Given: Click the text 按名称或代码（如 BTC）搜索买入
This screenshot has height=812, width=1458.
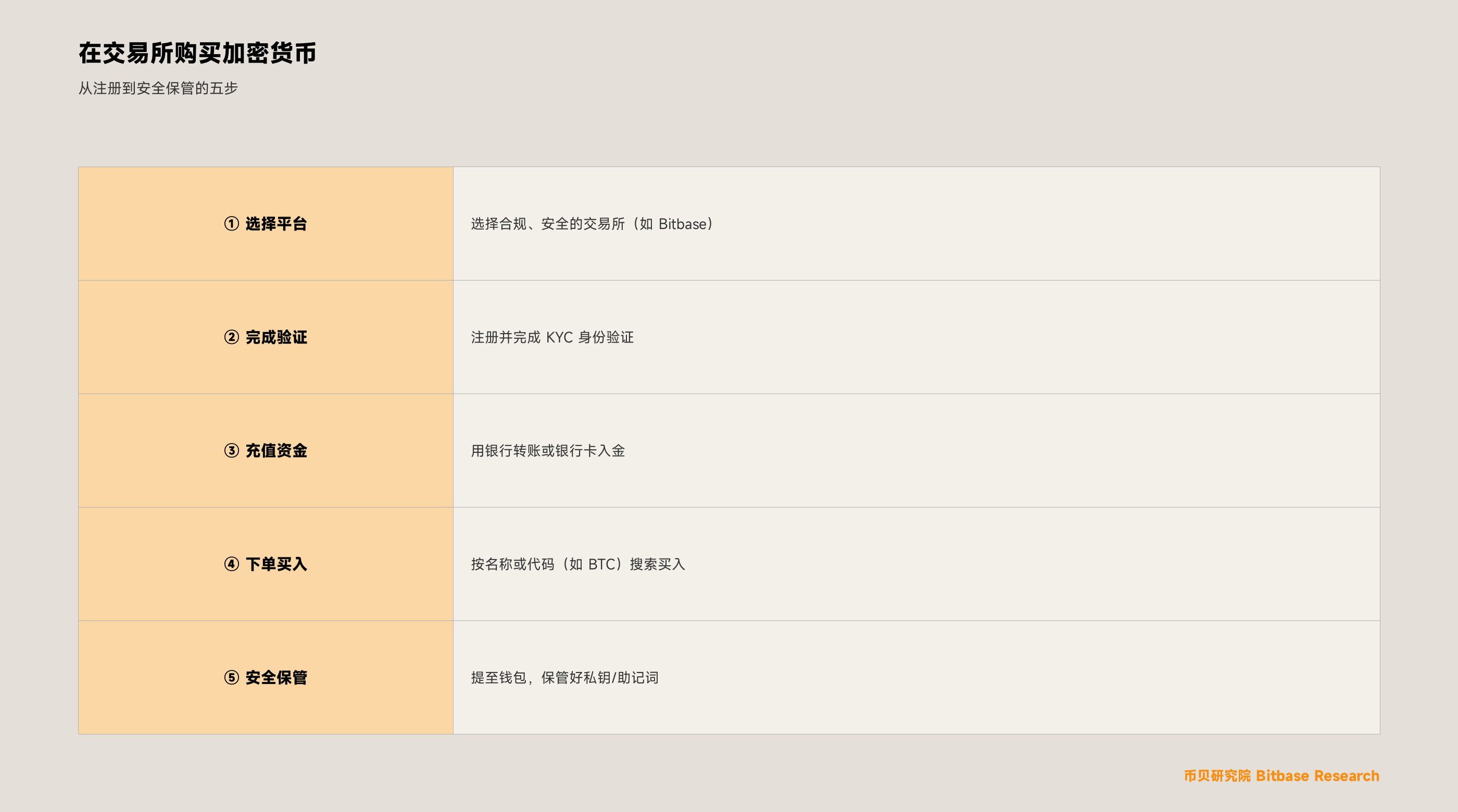Looking at the screenshot, I should click(x=578, y=564).
